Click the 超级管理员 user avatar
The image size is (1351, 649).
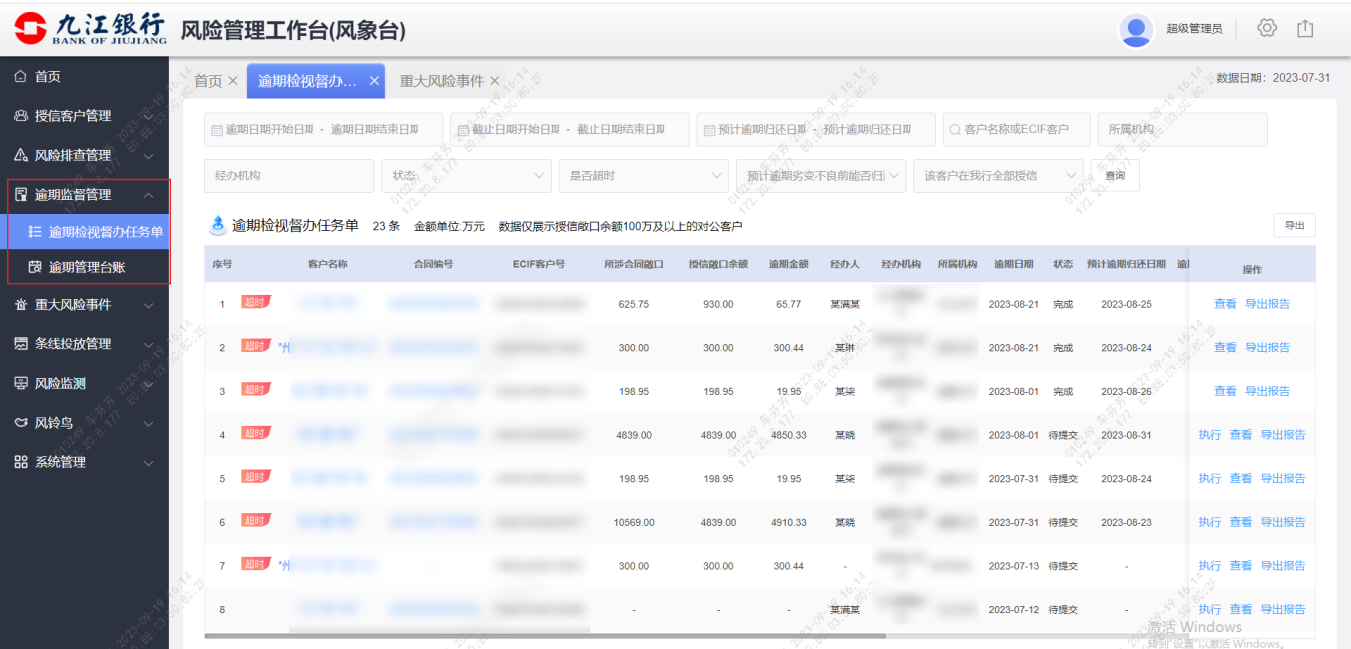pyautogui.click(x=1136, y=30)
